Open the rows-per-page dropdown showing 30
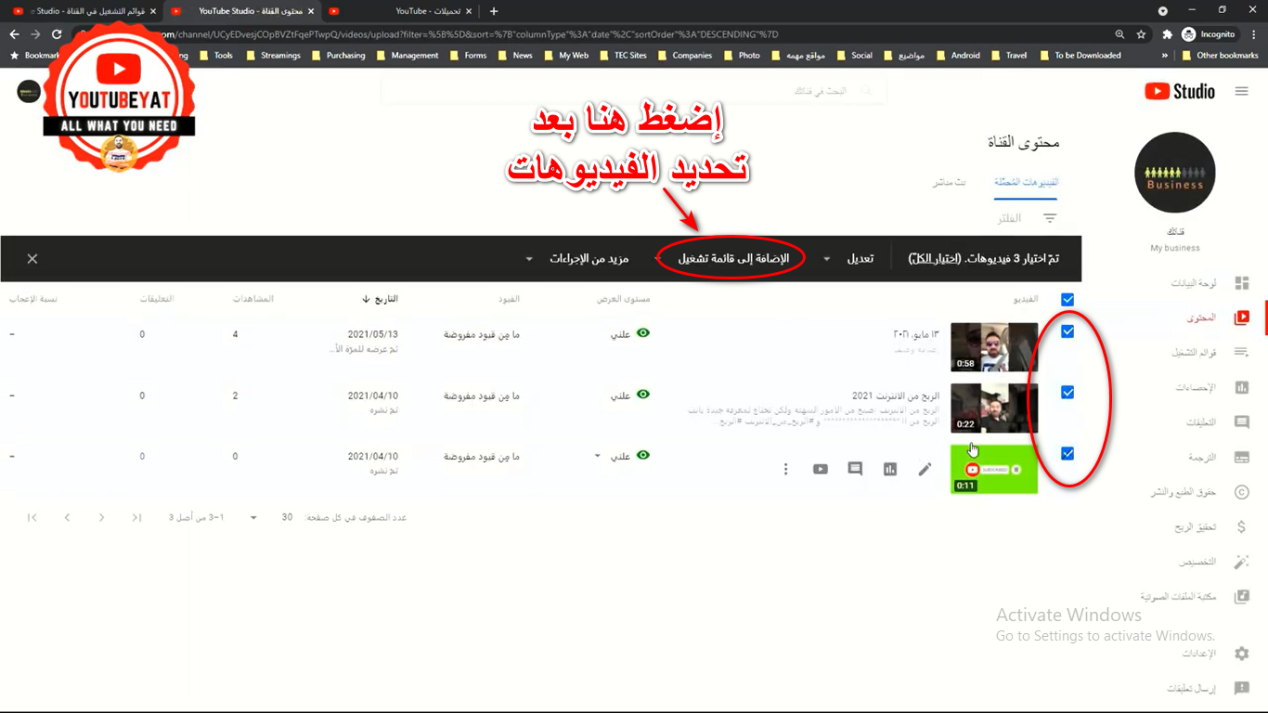The height and width of the screenshot is (713, 1268). [253, 518]
